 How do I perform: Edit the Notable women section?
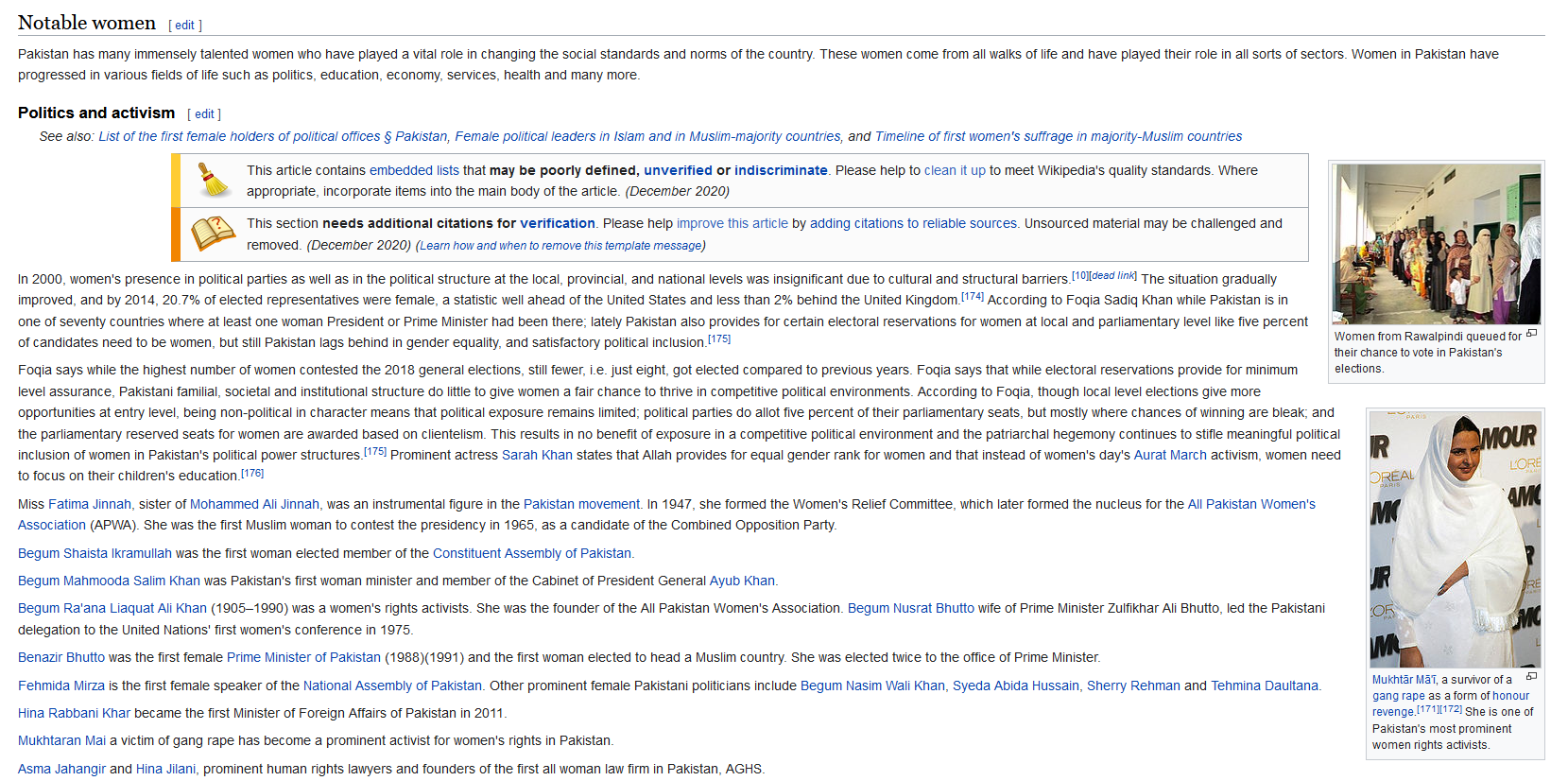(x=185, y=26)
